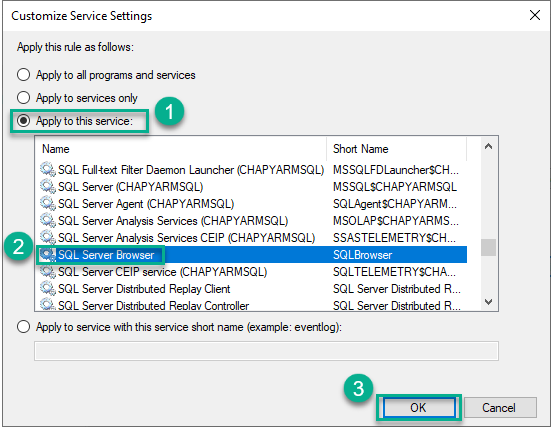Cancel the Customize Service Settings dialog
Image resolution: width=551 pixels, height=428 pixels.
tap(500, 408)
